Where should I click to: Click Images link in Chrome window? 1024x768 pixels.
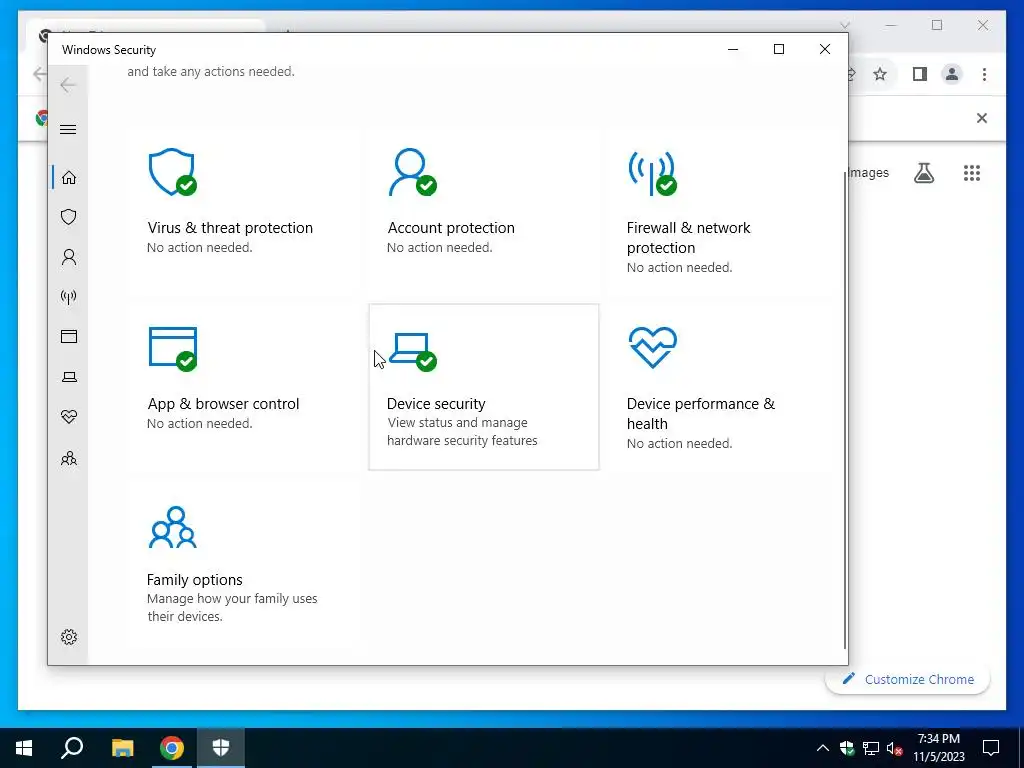pyautogui.click(x=869, y=173)
